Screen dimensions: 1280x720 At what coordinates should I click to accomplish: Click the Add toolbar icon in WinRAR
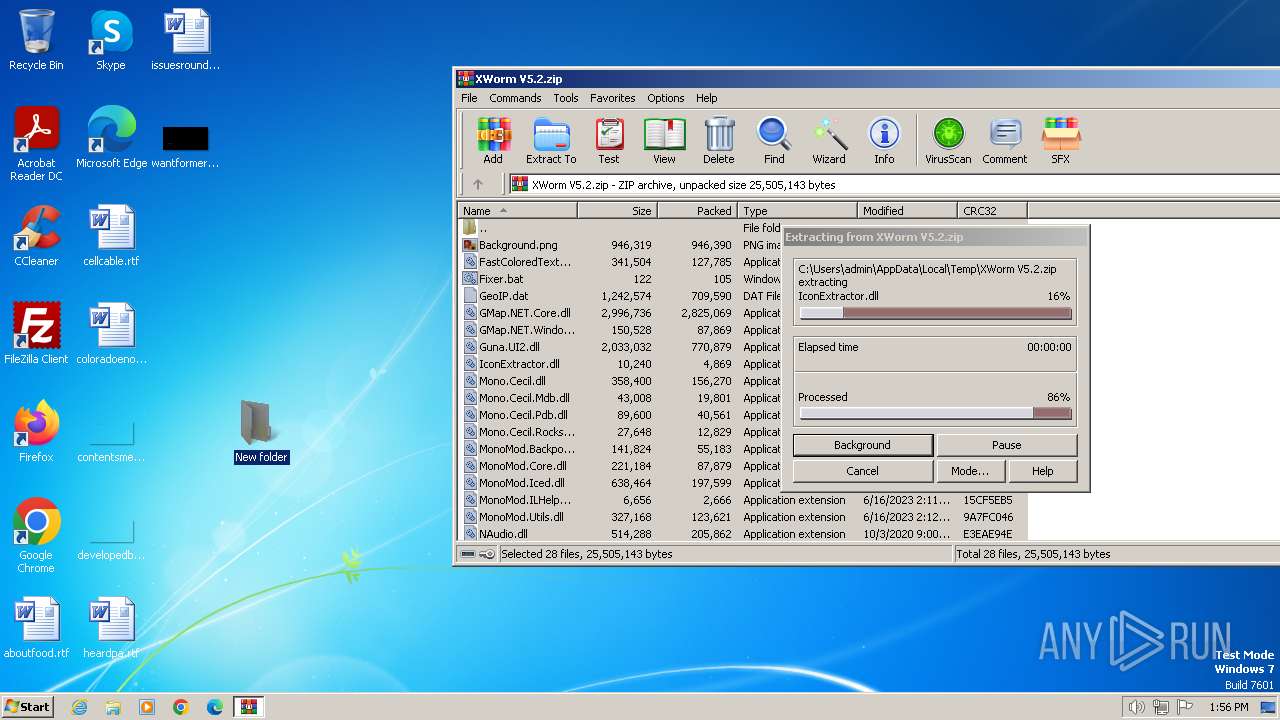[x=493, y=141]
